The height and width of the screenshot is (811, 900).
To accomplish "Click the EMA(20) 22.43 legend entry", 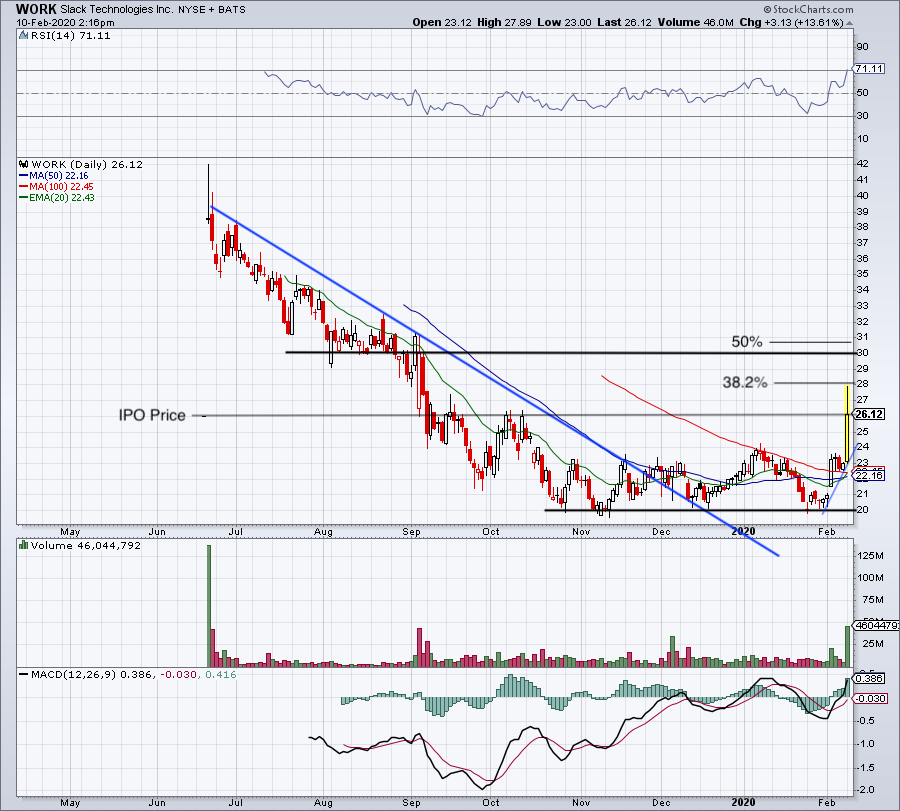I will click(61, 198).
